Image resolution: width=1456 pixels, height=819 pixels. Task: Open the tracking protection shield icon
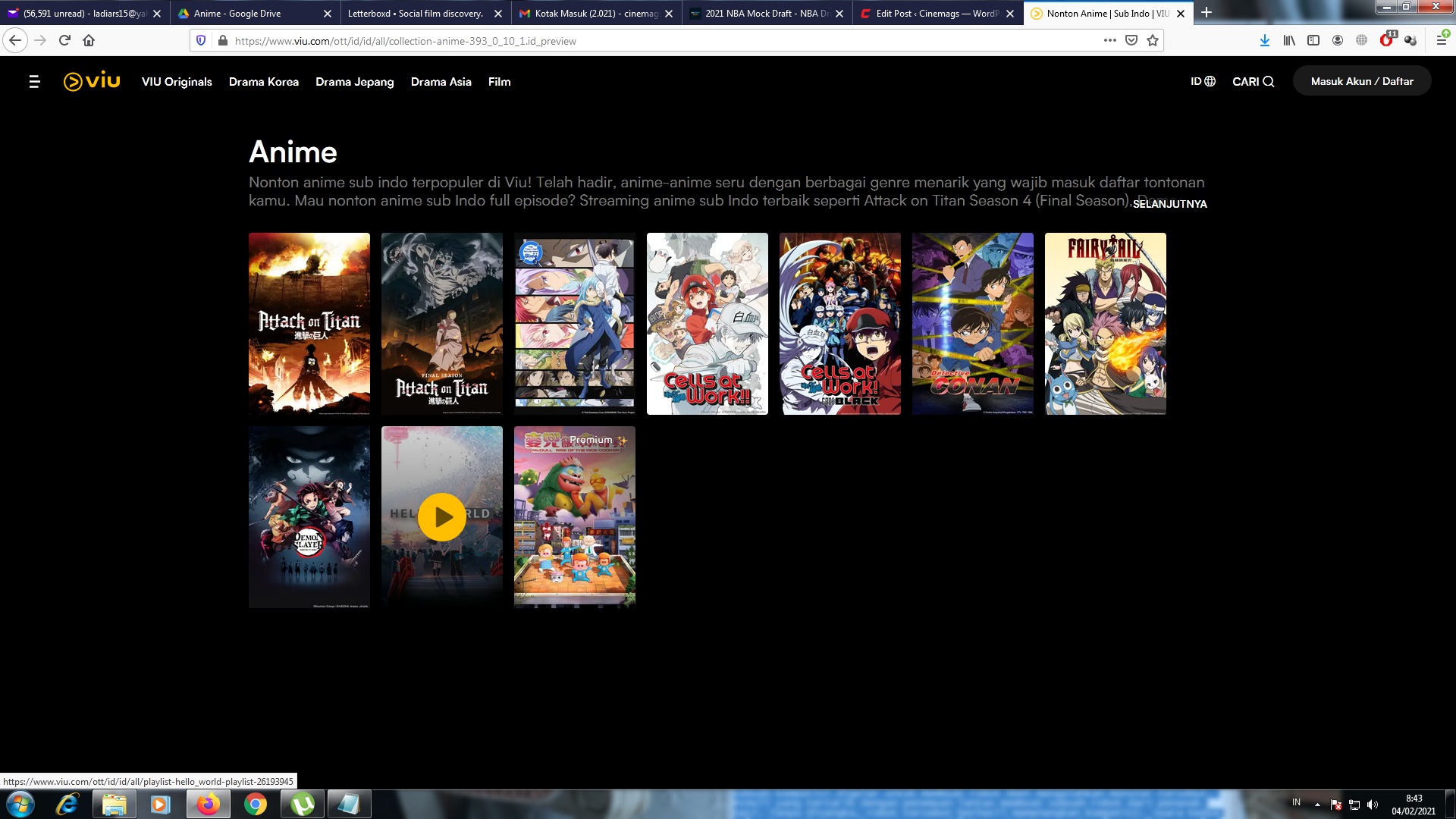[201, 40]
